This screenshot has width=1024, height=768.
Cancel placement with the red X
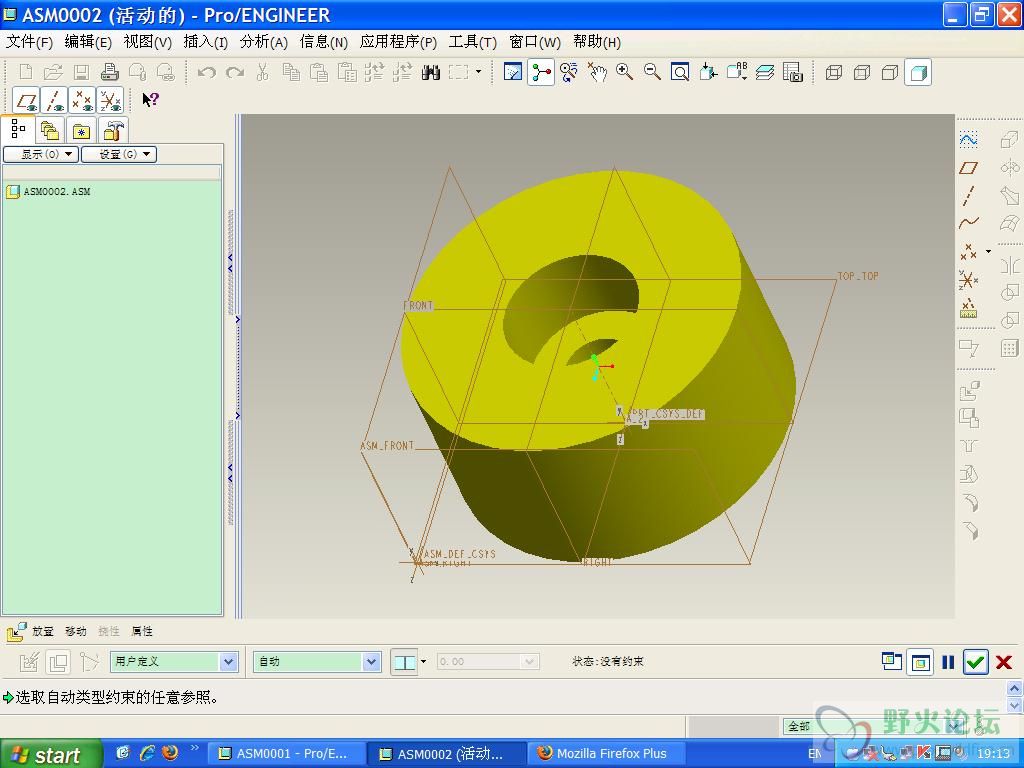tap(1004, 662)
